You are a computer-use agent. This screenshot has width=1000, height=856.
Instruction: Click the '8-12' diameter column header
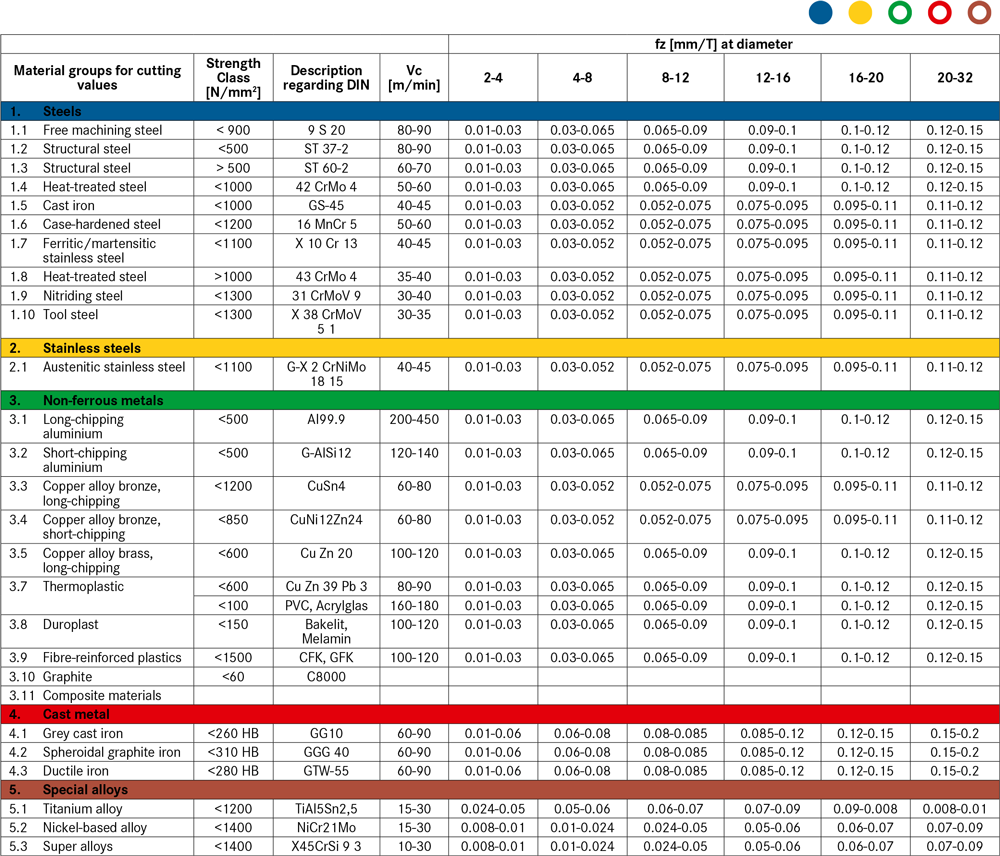tap(675, 77)
